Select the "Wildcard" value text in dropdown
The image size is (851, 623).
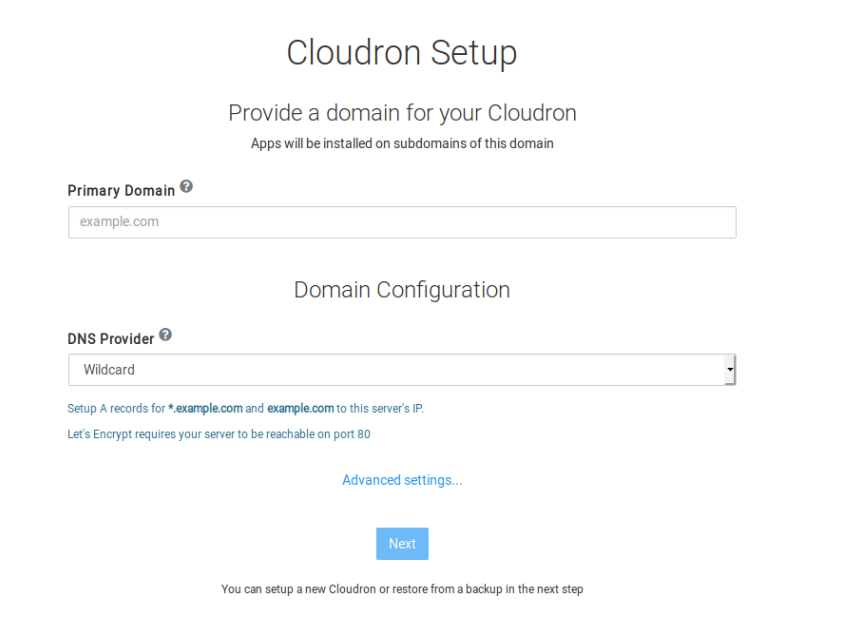click(x=109, y=370)
